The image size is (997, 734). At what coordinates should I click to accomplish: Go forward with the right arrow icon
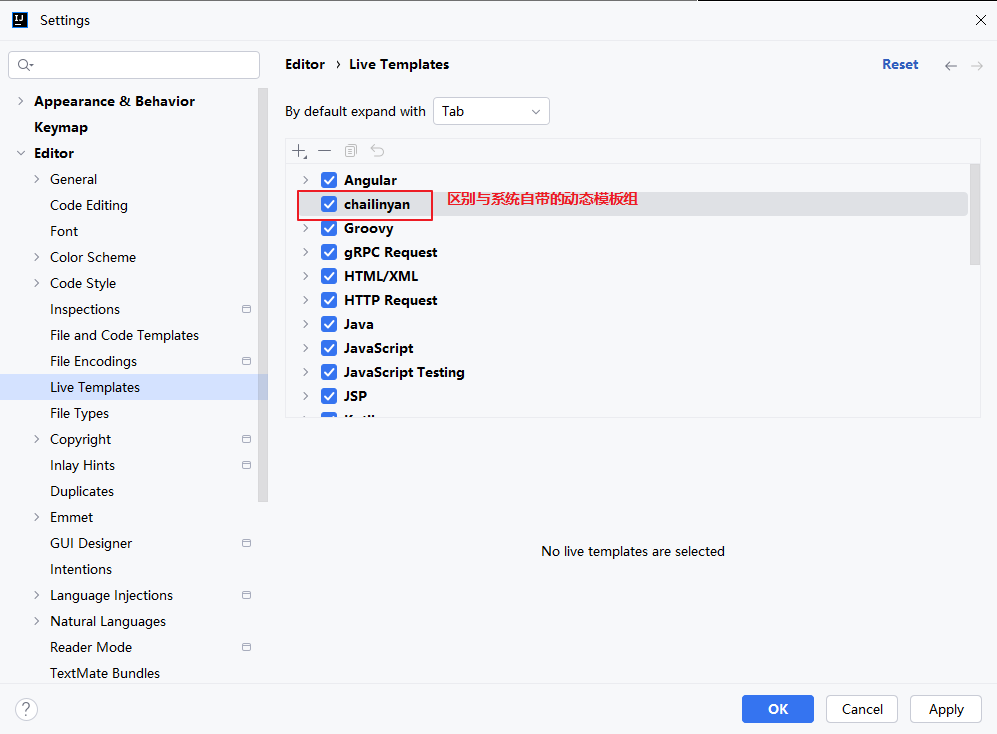977,66
